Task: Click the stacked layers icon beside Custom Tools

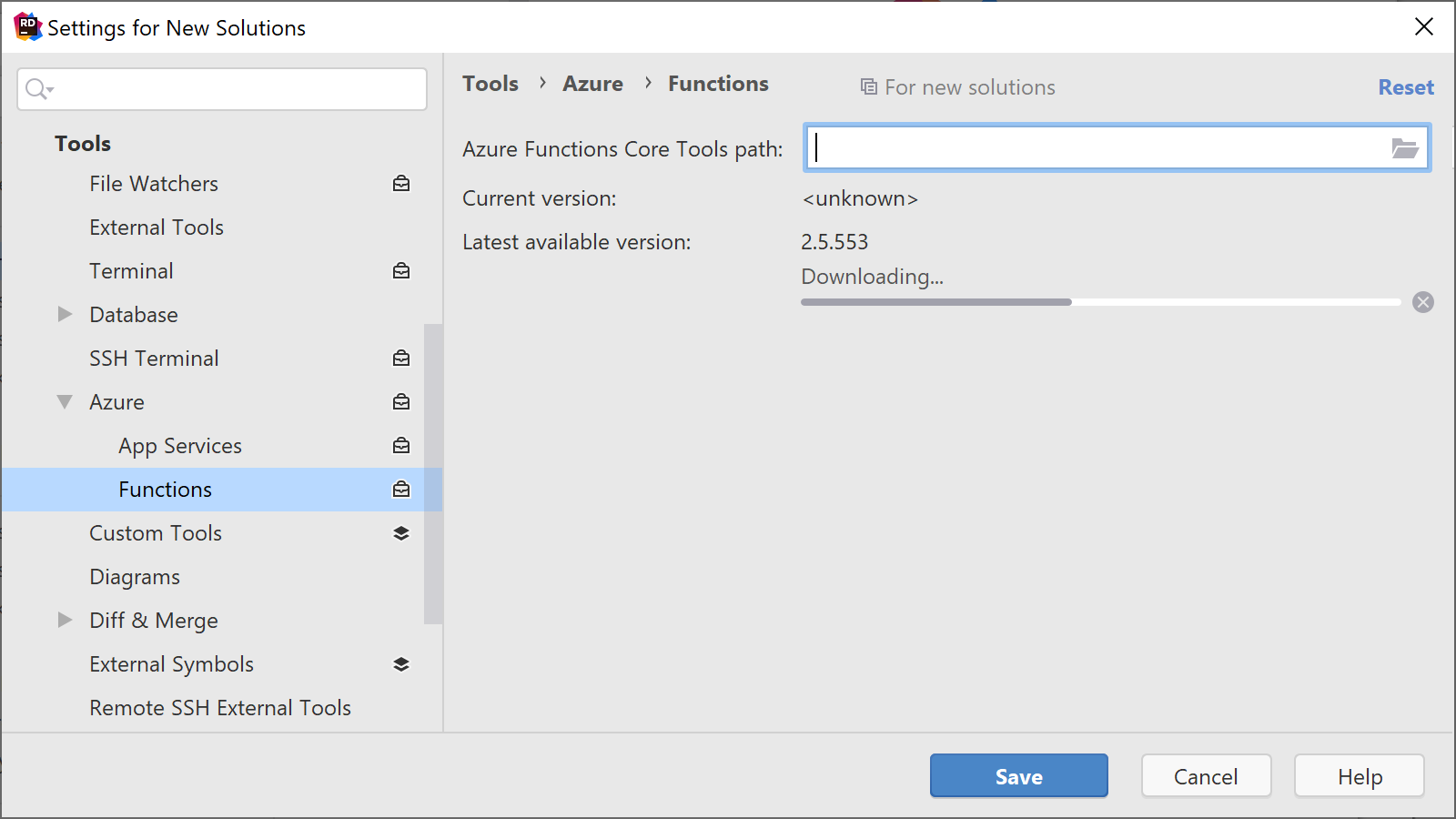Action: click(x=401, y=533)
